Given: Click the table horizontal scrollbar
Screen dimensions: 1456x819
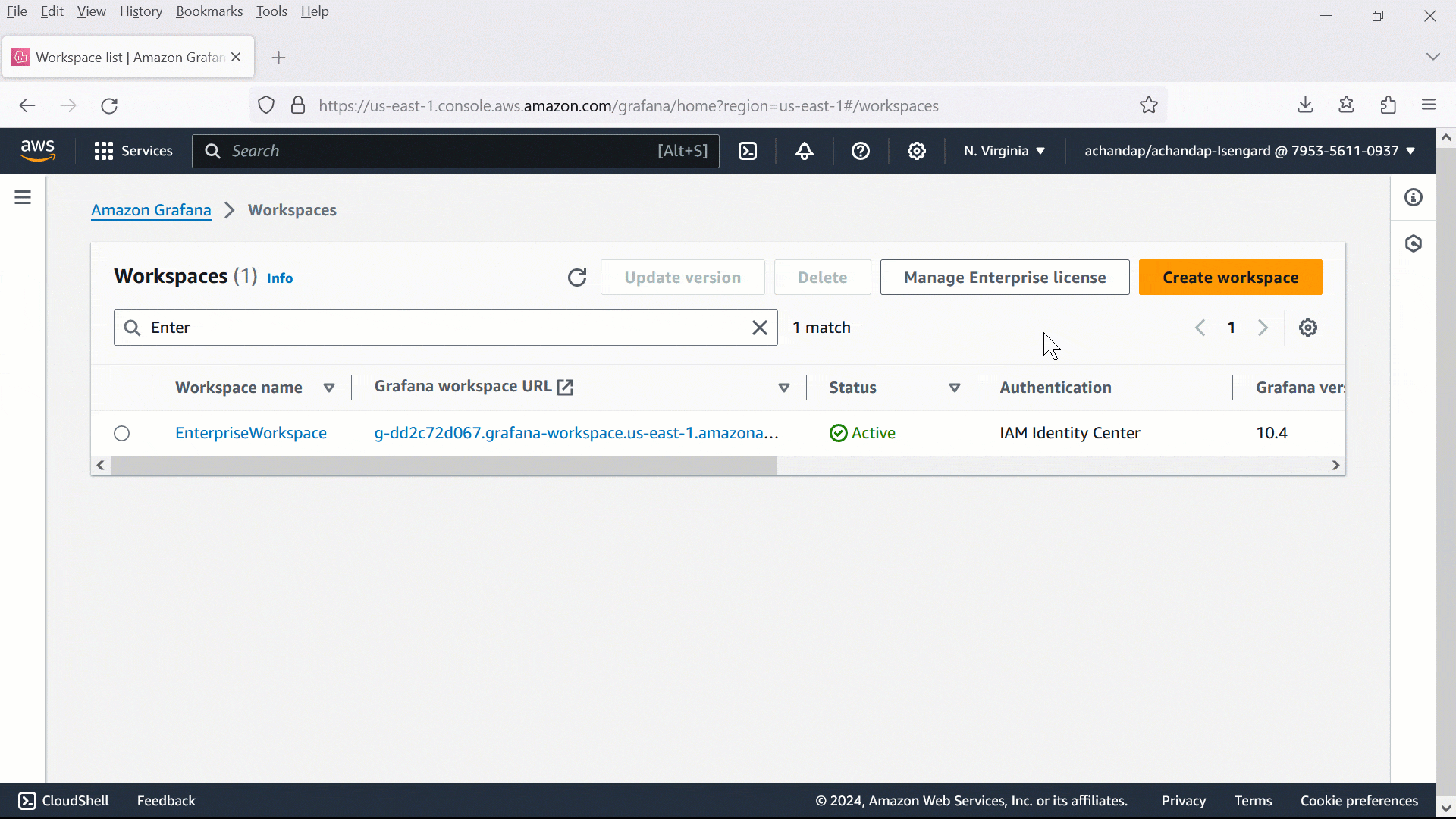Looking at the screenshot, I should pyautogui.click(x=444, y=466).
